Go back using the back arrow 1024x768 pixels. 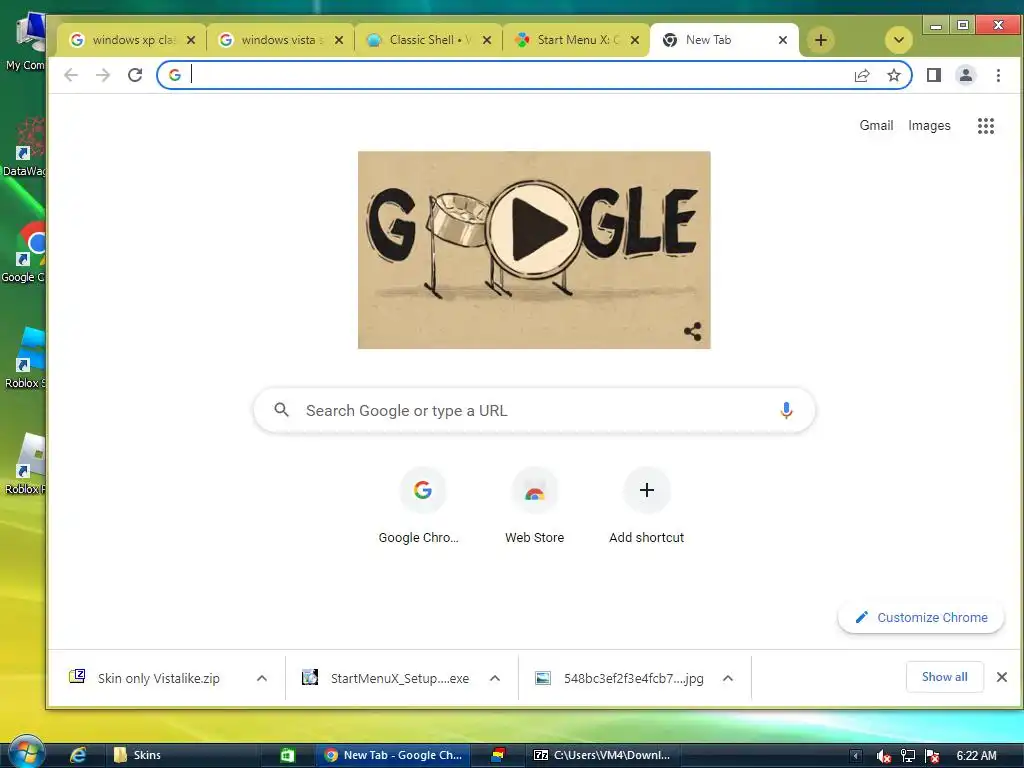coord(71,75)
